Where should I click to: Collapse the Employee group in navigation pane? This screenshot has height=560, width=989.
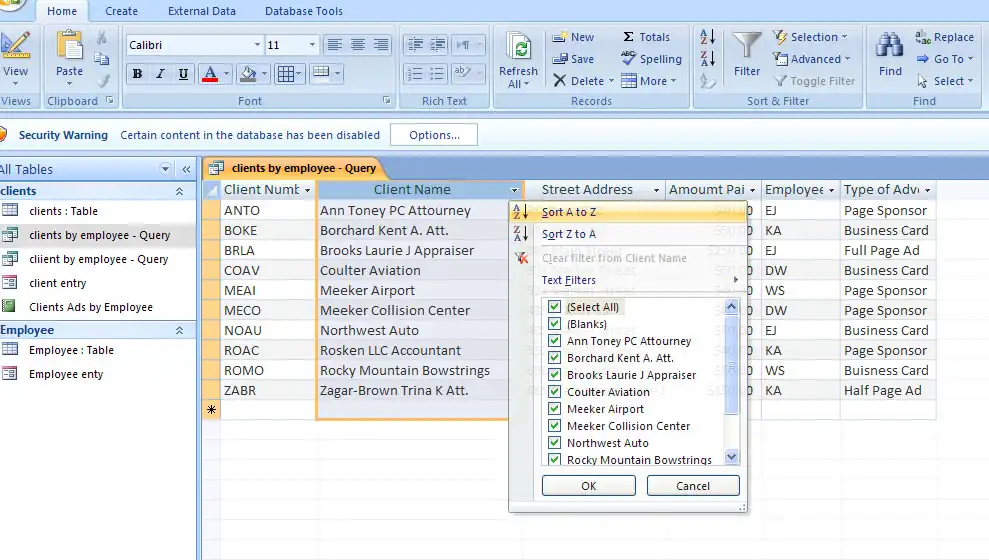(x=180, y=330)
